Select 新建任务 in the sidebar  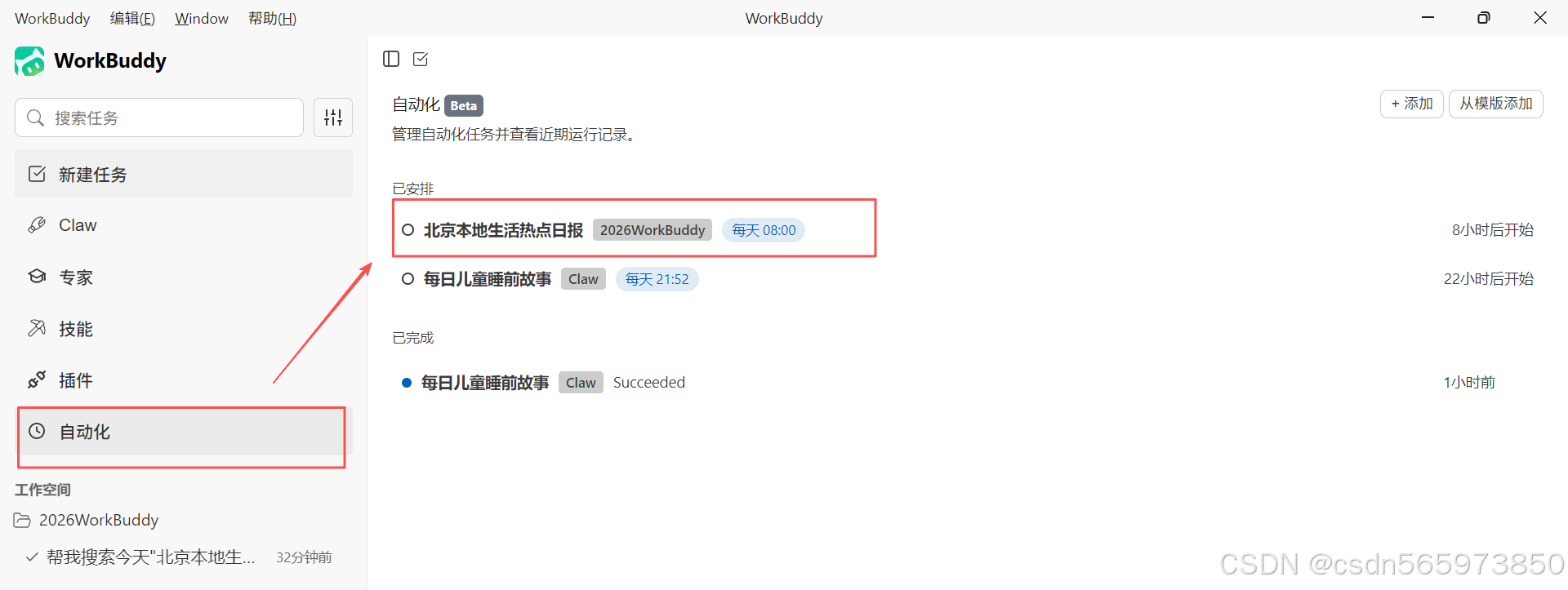[x=184, y=174]
